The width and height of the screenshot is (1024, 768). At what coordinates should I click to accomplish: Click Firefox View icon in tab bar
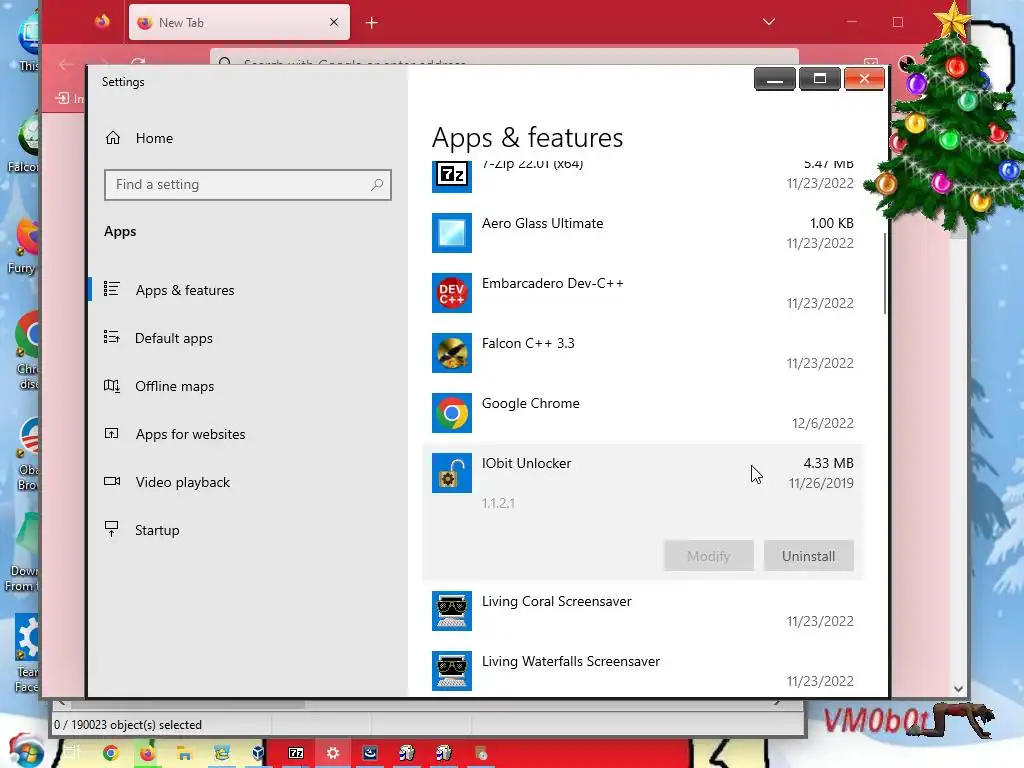102,22
